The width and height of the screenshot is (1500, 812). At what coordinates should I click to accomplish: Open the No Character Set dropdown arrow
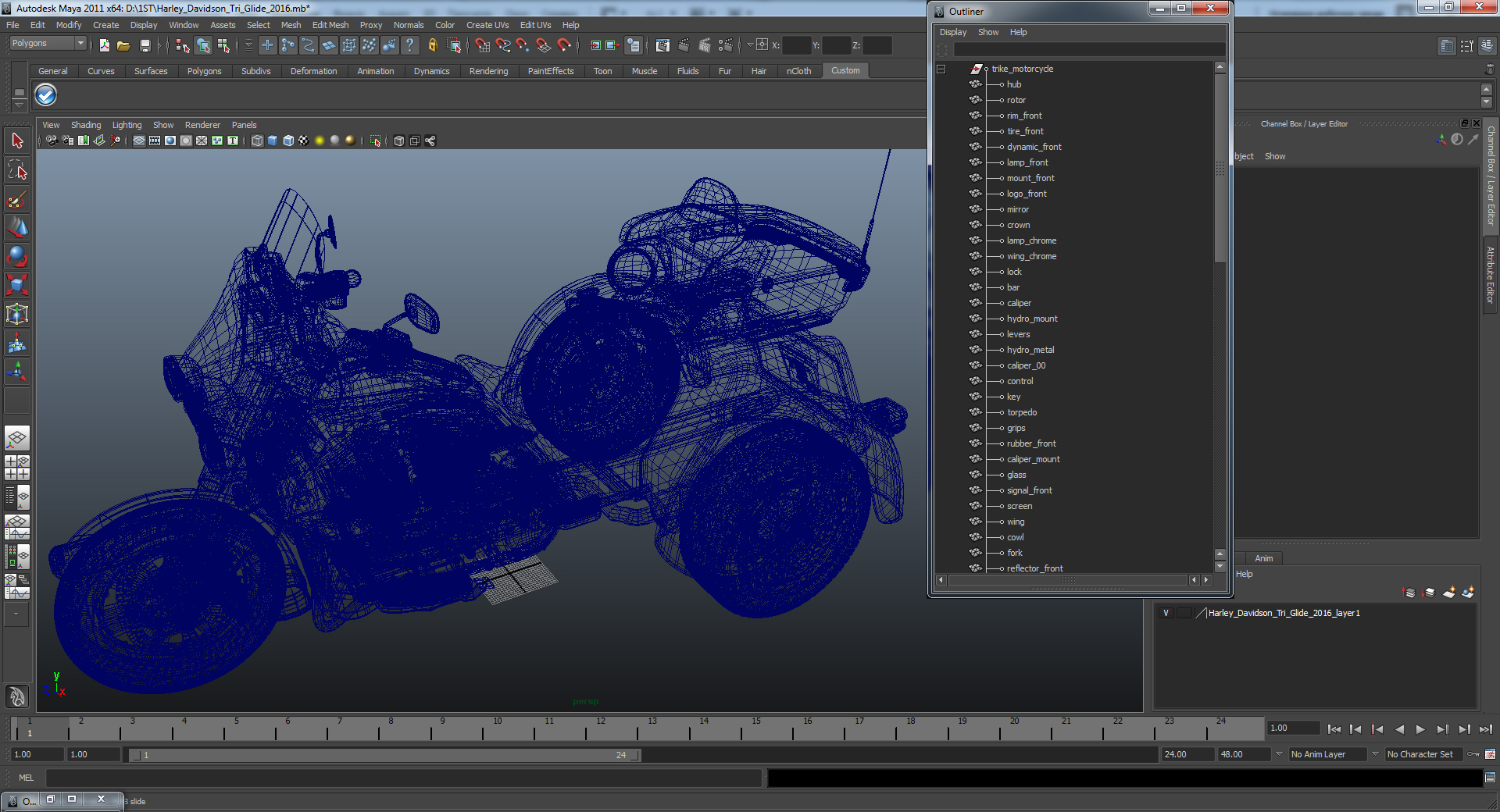[1375, 754]
